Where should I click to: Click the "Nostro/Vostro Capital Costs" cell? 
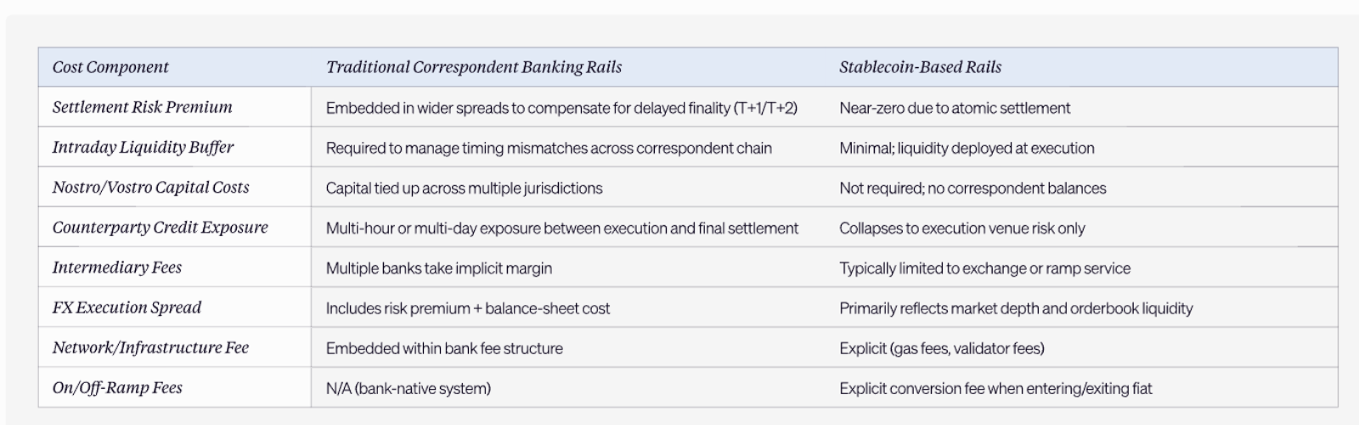click(150, 187)
